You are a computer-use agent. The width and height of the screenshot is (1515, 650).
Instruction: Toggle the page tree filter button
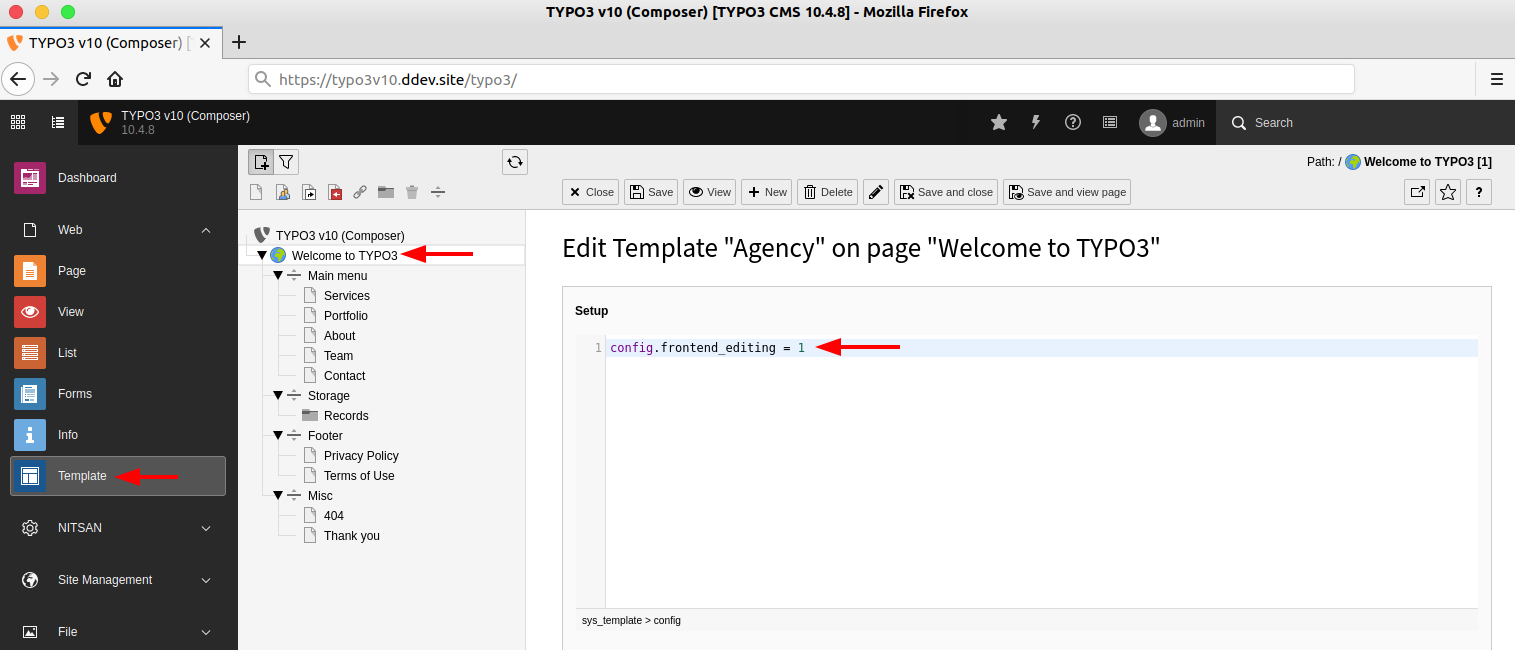point(286,162)
